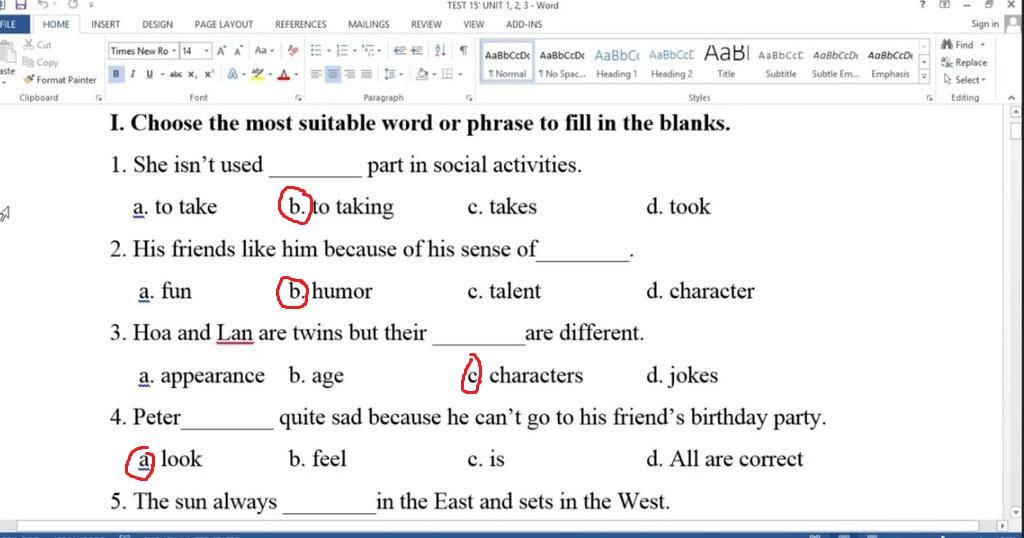
Task: Increase the paragraph indent
Action: tap(416, 51)
